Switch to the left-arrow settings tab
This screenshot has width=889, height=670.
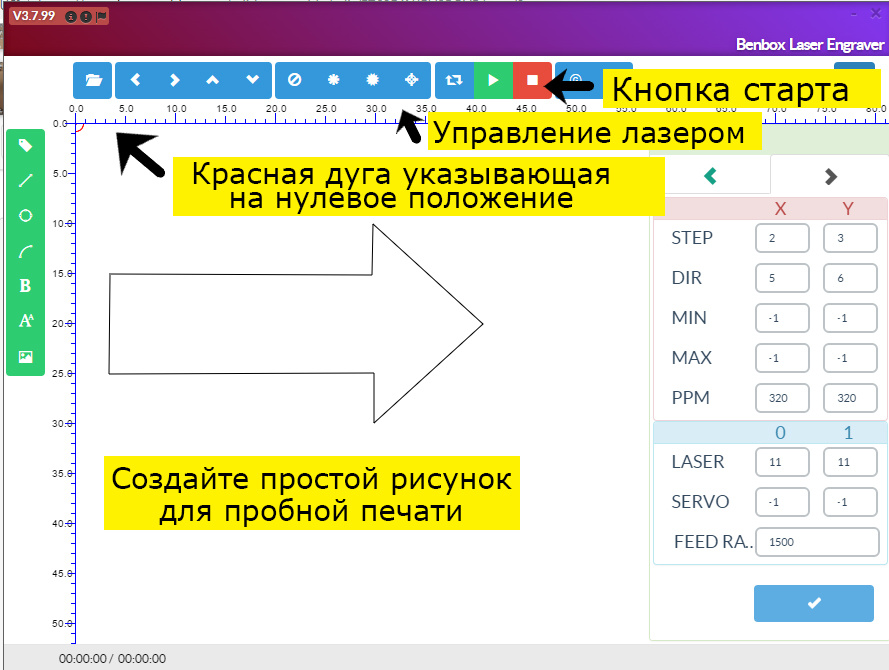[x=711, y=176]
